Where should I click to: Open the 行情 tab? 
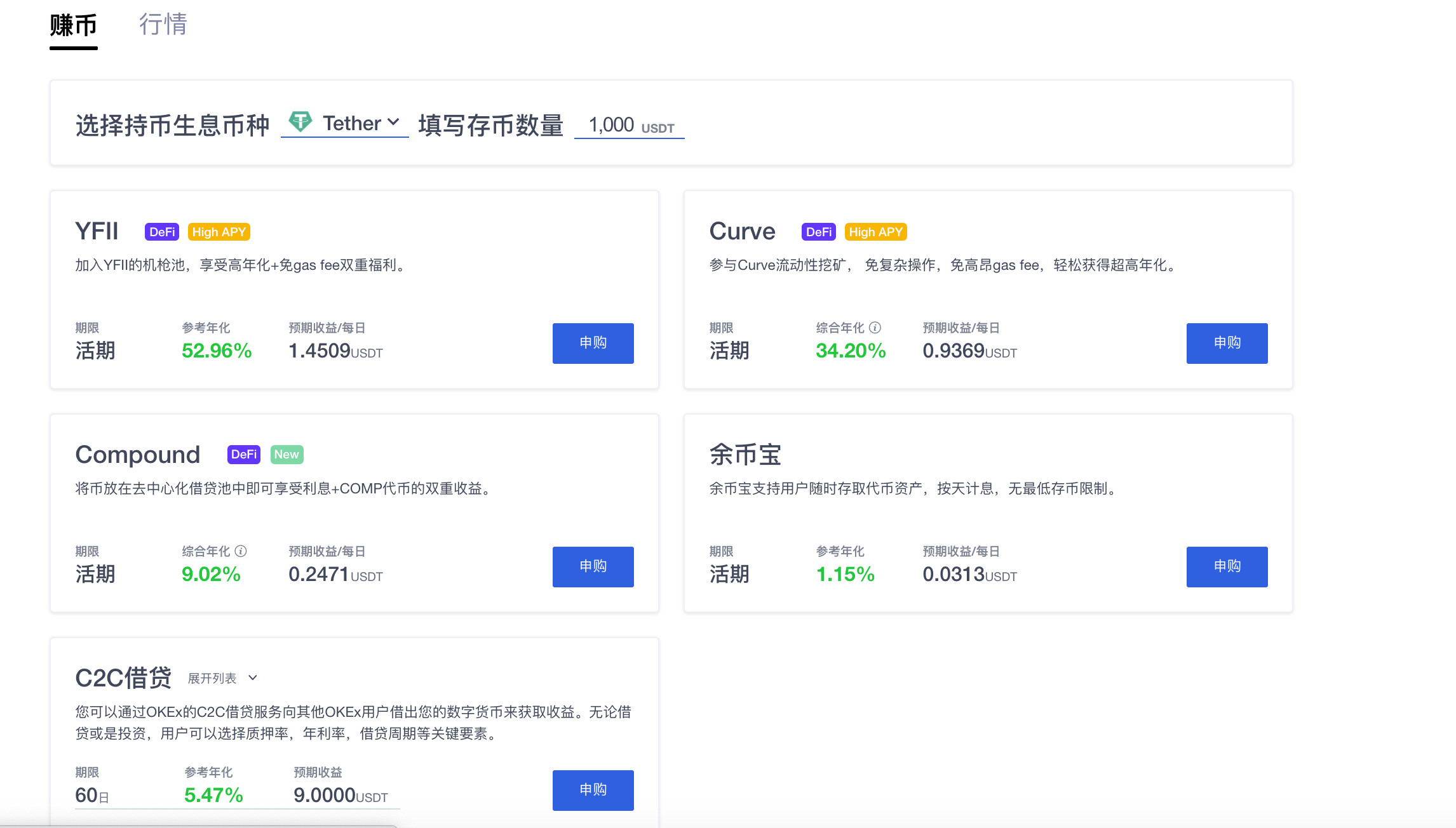pyautogui.click(x=163, y=25)
